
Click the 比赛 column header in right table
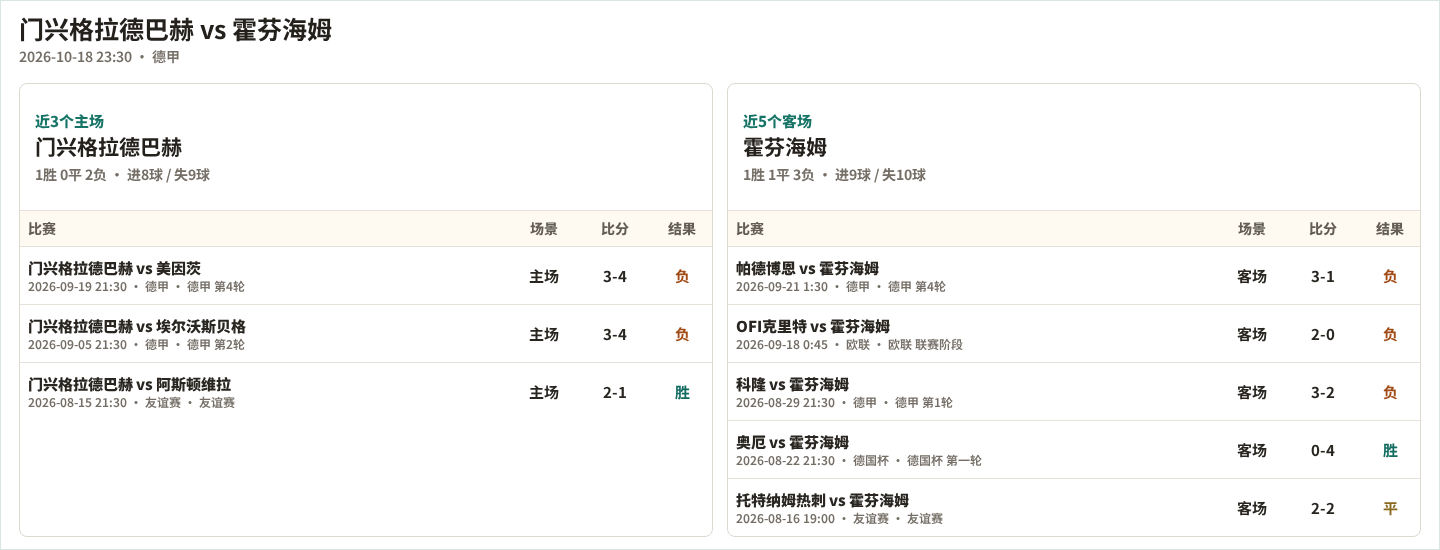click(750, 229)
